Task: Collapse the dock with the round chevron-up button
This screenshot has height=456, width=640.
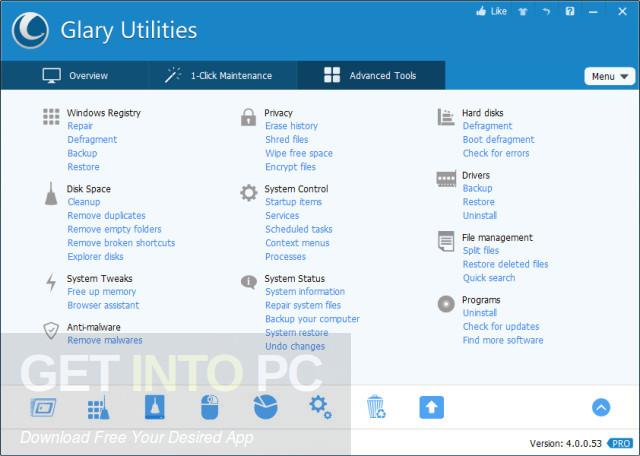Action: 601,407
